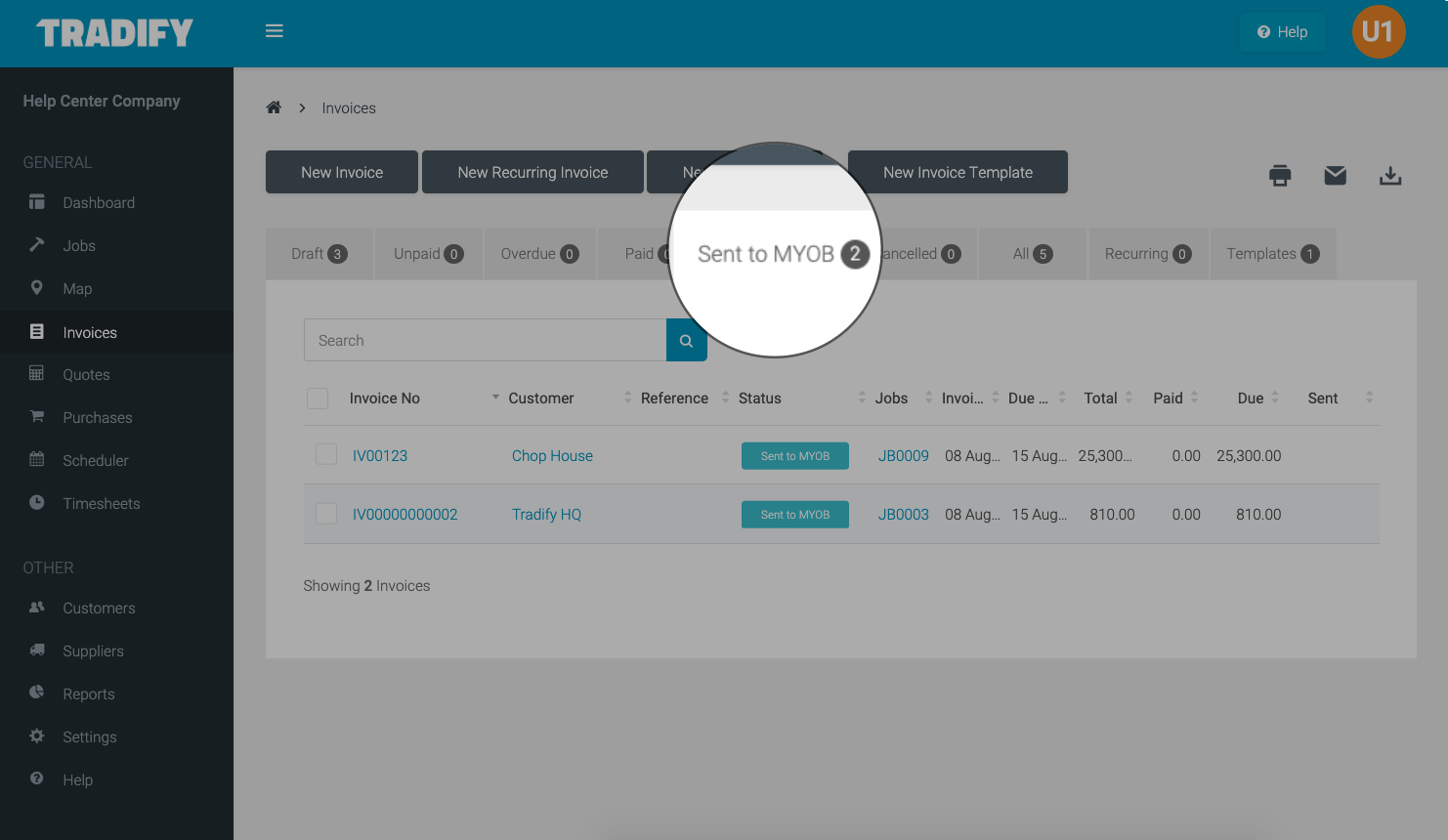Click the Sent to MYOB badge for IV00123
Screen dimensions: 1448x840
[795, 456]
